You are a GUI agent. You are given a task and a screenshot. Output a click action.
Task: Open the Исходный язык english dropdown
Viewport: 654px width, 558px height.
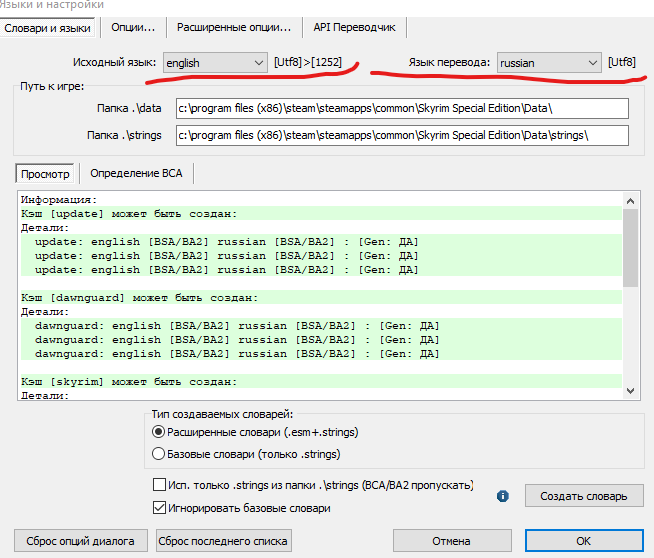pos(215,63)
